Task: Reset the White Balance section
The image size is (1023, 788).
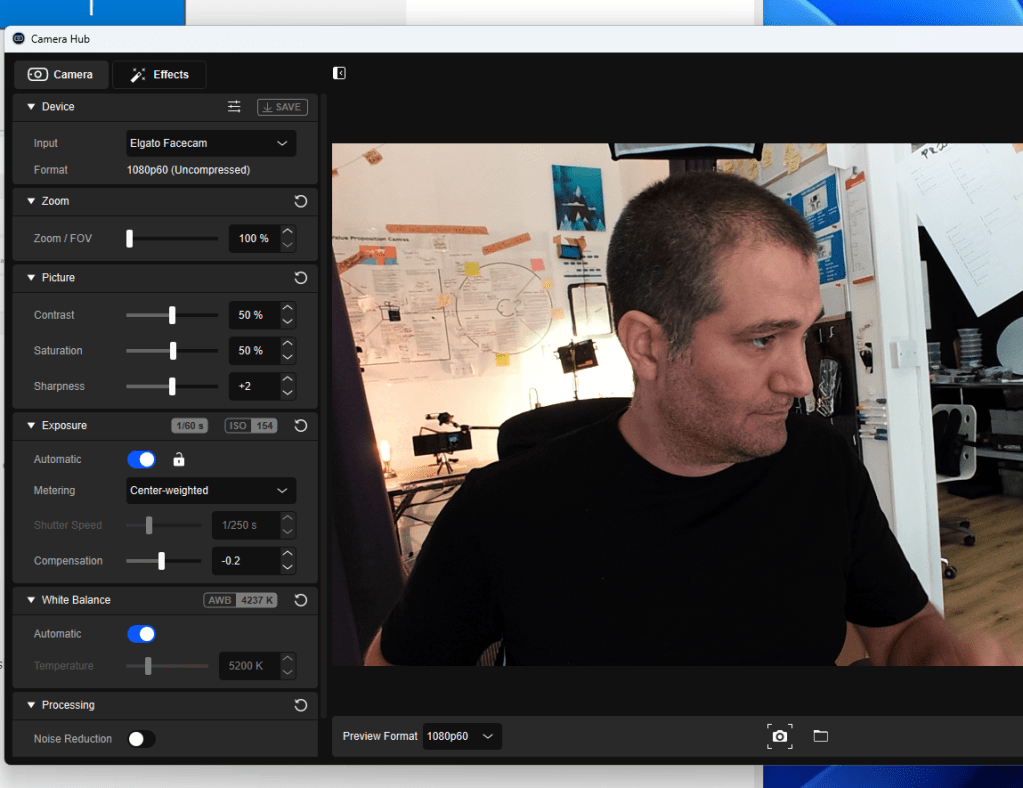Action: click(x=301, y=600)
